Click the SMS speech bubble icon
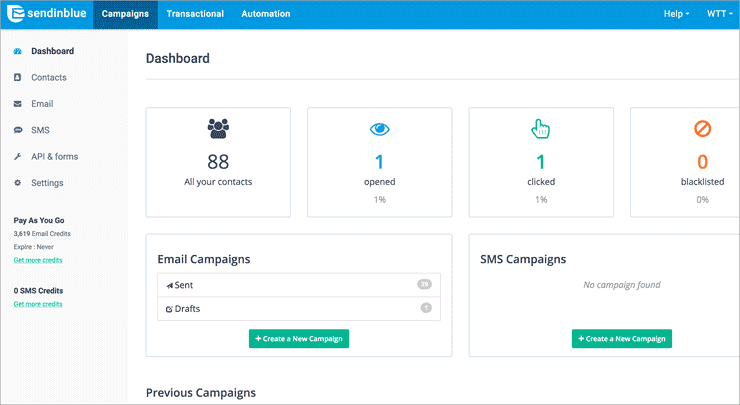 (x=18, y=130)
